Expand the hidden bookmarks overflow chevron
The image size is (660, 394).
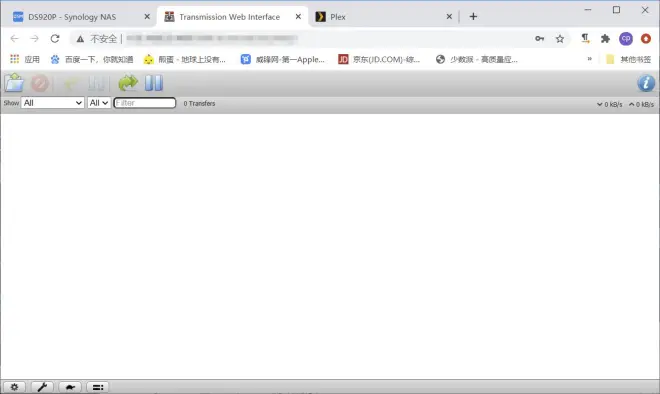[x=589, y=59]
